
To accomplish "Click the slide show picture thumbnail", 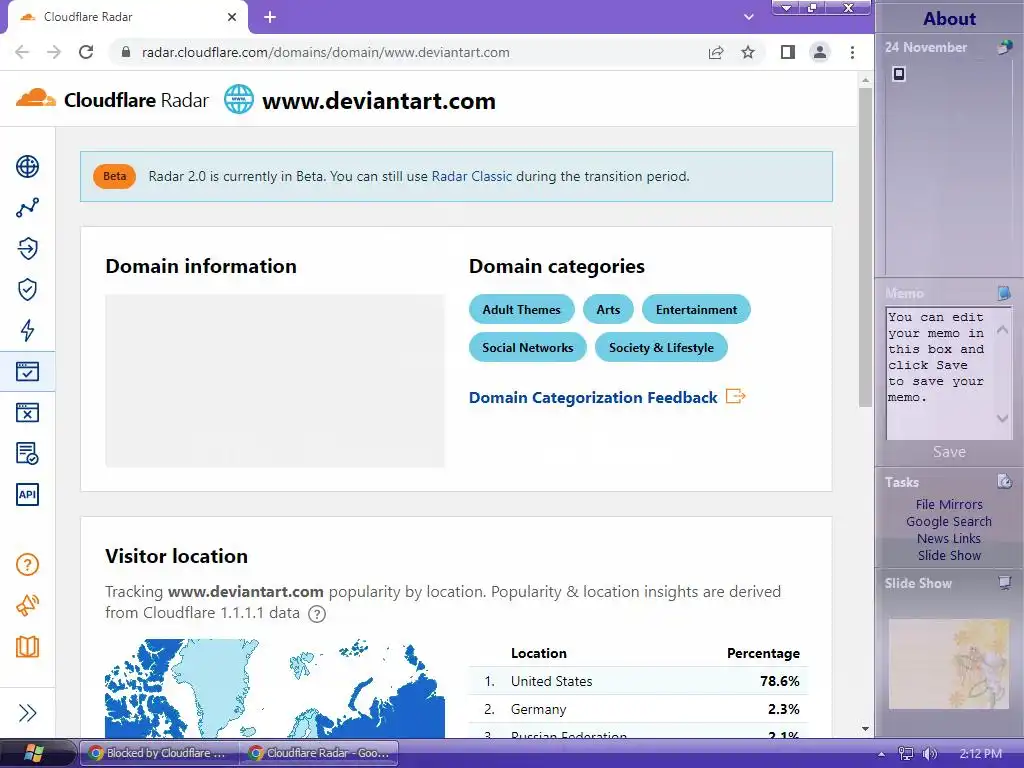I will coord(949,664).
